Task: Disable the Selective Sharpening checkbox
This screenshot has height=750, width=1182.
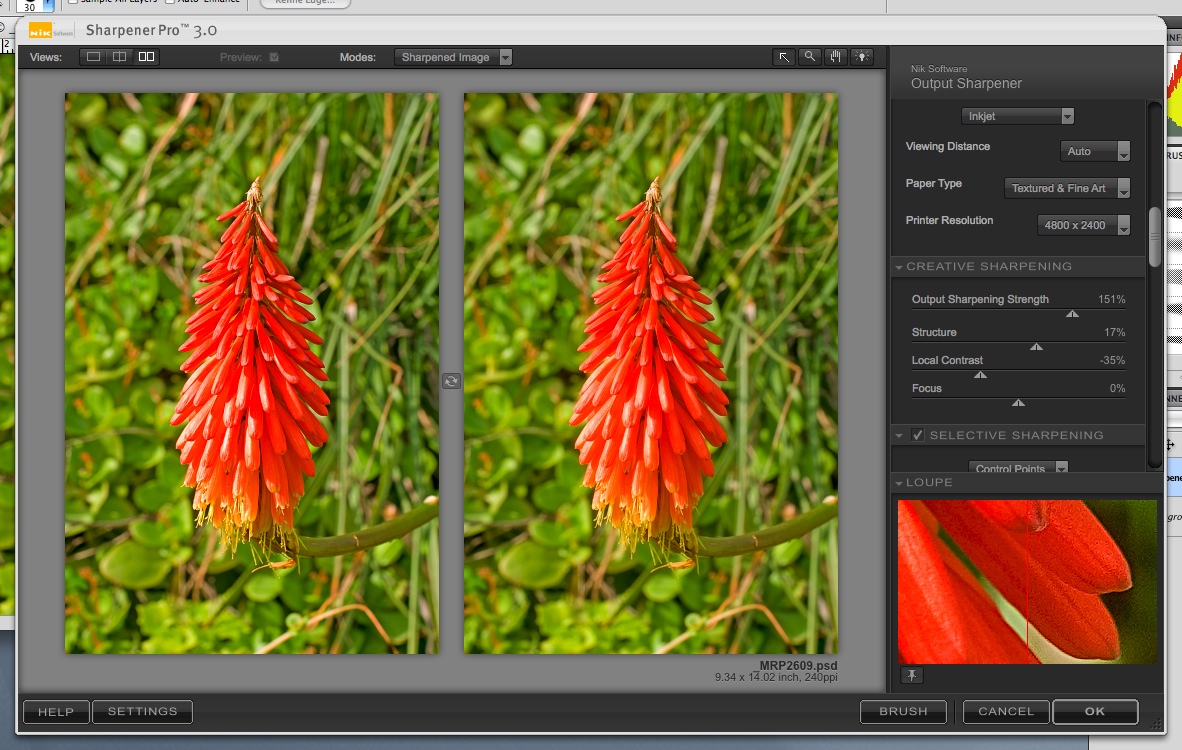Action: (x=918, y=435)
